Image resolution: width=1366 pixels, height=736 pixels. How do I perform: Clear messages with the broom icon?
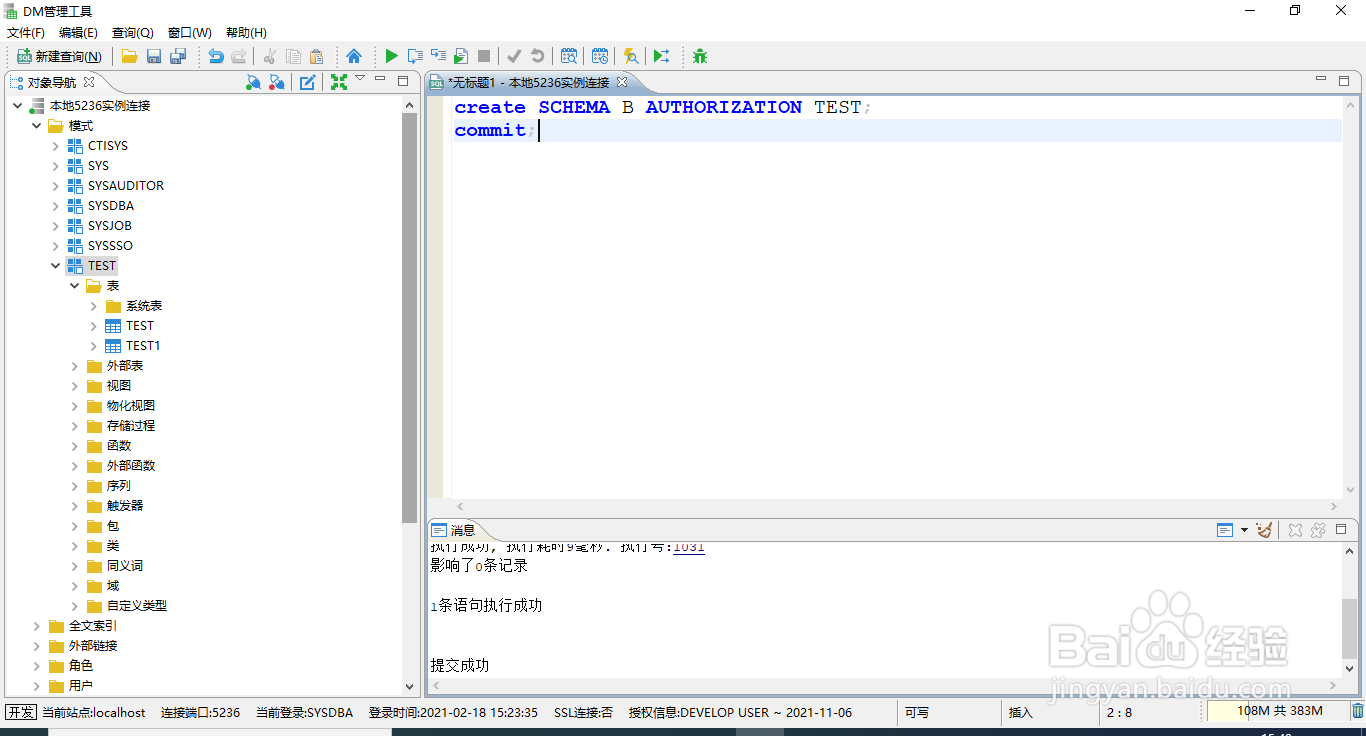(1264, 530)
